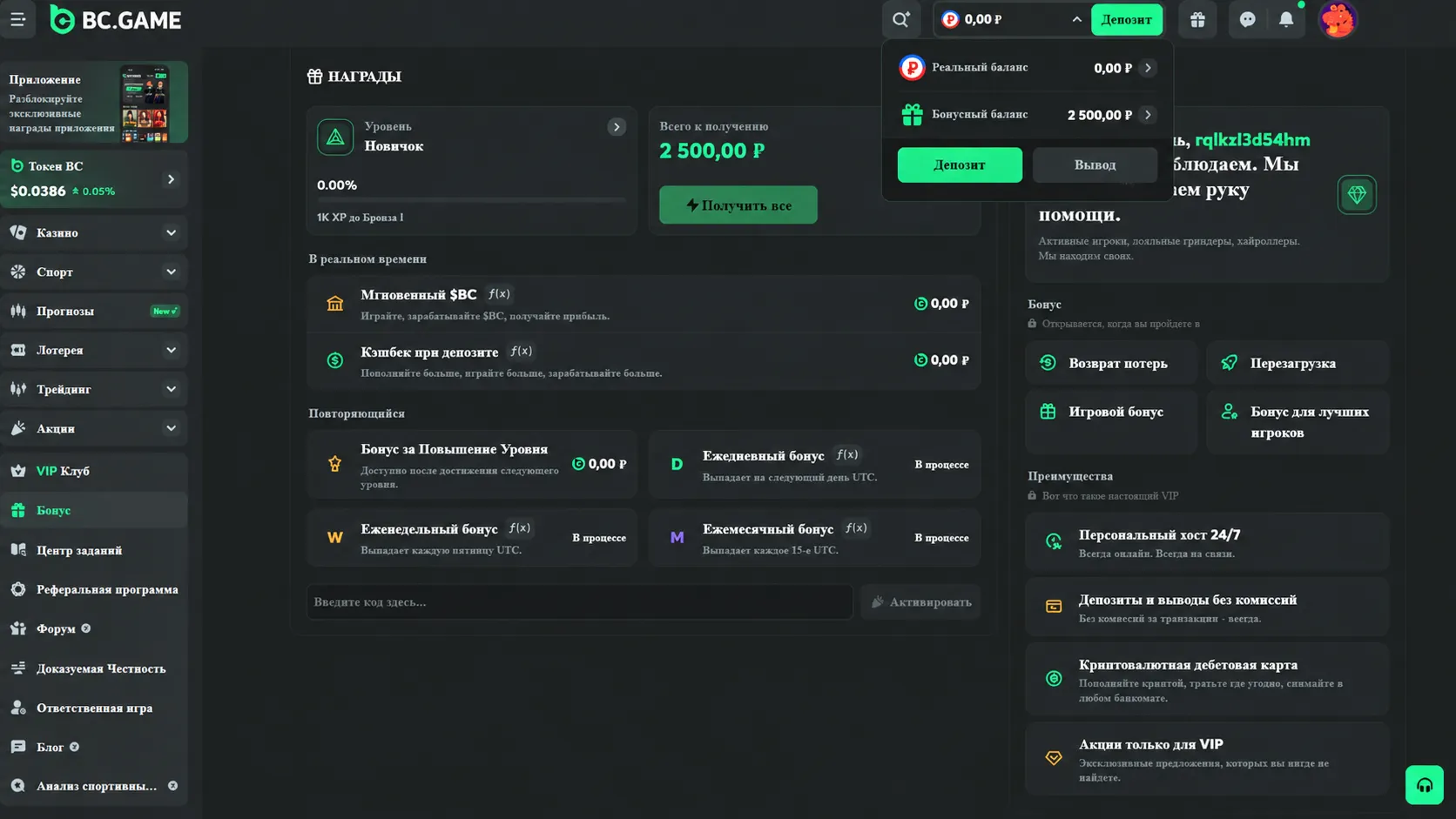The height and width of the screenshot is (819, 1456).
Task: Click the level-up bonus medal icon
Action: tap(335, 464)
